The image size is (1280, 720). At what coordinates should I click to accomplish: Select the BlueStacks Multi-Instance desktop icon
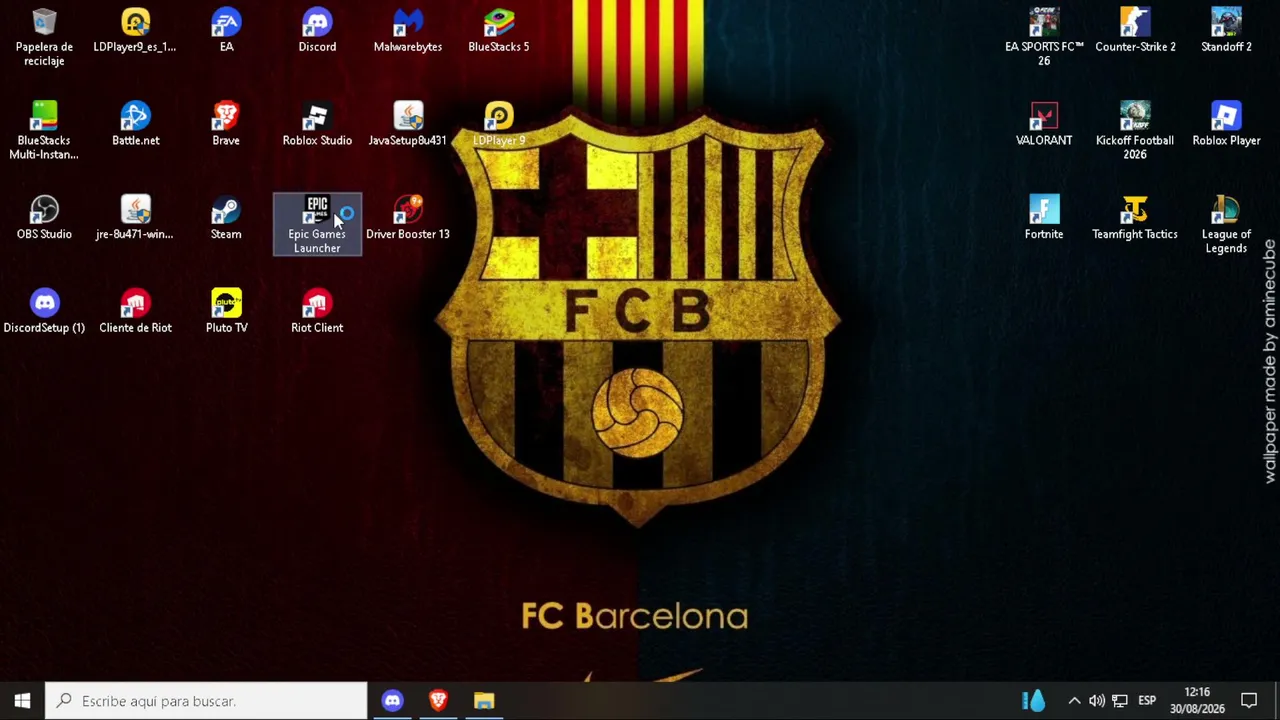pos(44,130)
